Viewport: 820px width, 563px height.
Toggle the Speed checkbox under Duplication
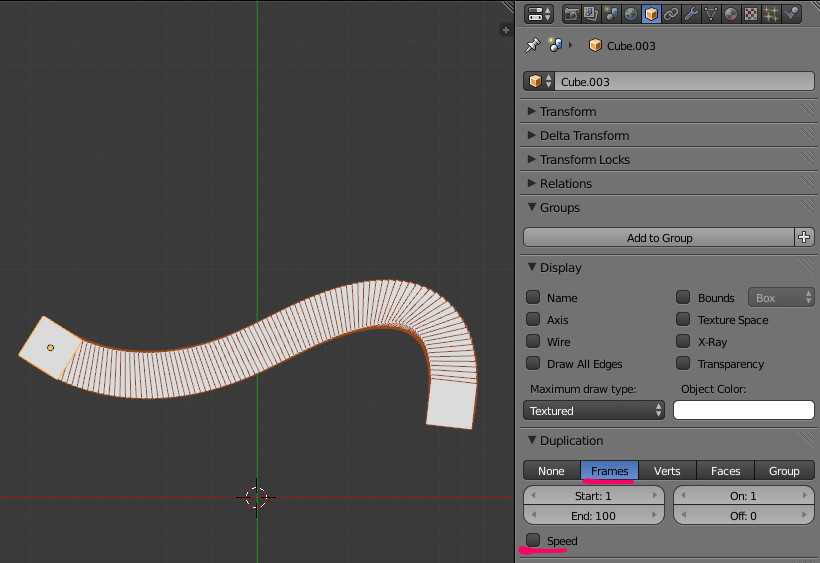tap(534, 541)
